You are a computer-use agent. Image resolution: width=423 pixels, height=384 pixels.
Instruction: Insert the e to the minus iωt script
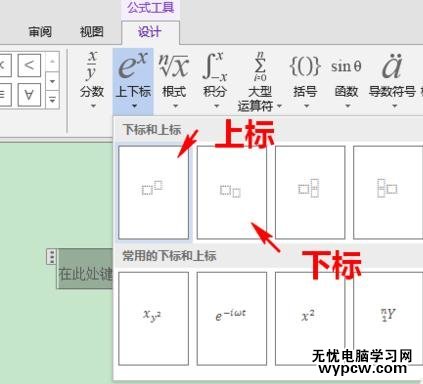[x=232, y=318]
